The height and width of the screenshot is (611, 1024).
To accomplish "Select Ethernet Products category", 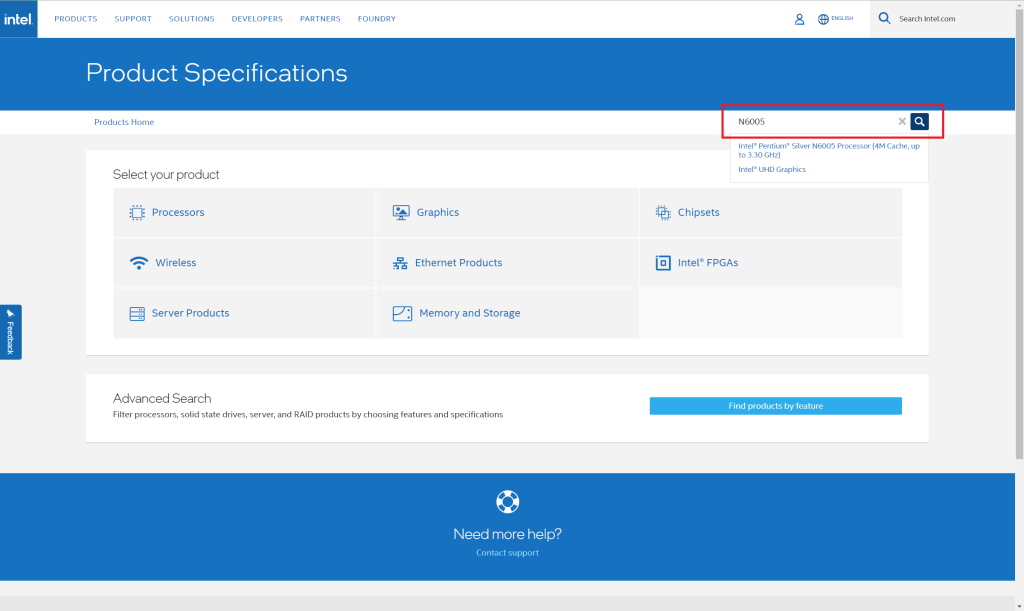I will coord(458,263).
